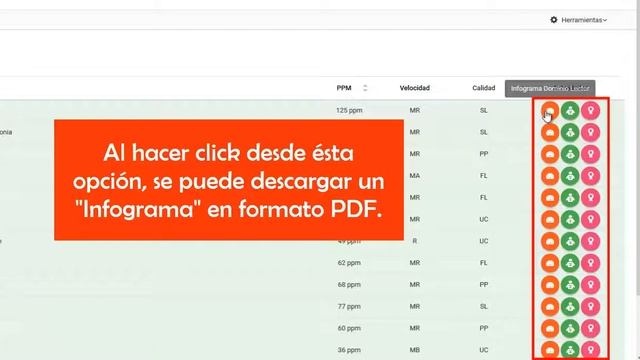The width and height of the screenshot is (640, 360).
Task: Click pink lightbulb icon in R velocity row
Action: tap(591, 241)
